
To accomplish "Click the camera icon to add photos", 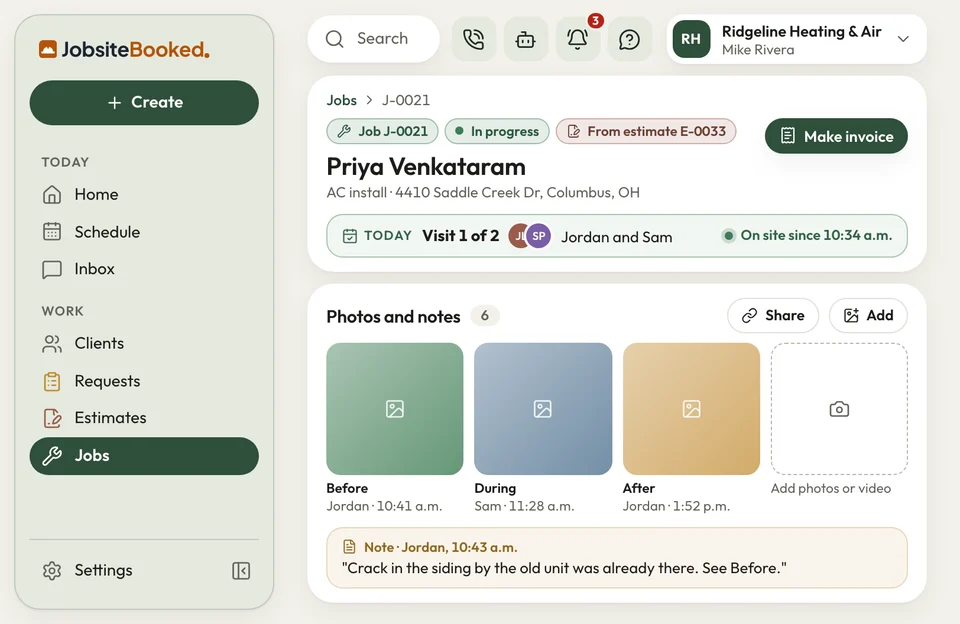I will click(839, 409).
